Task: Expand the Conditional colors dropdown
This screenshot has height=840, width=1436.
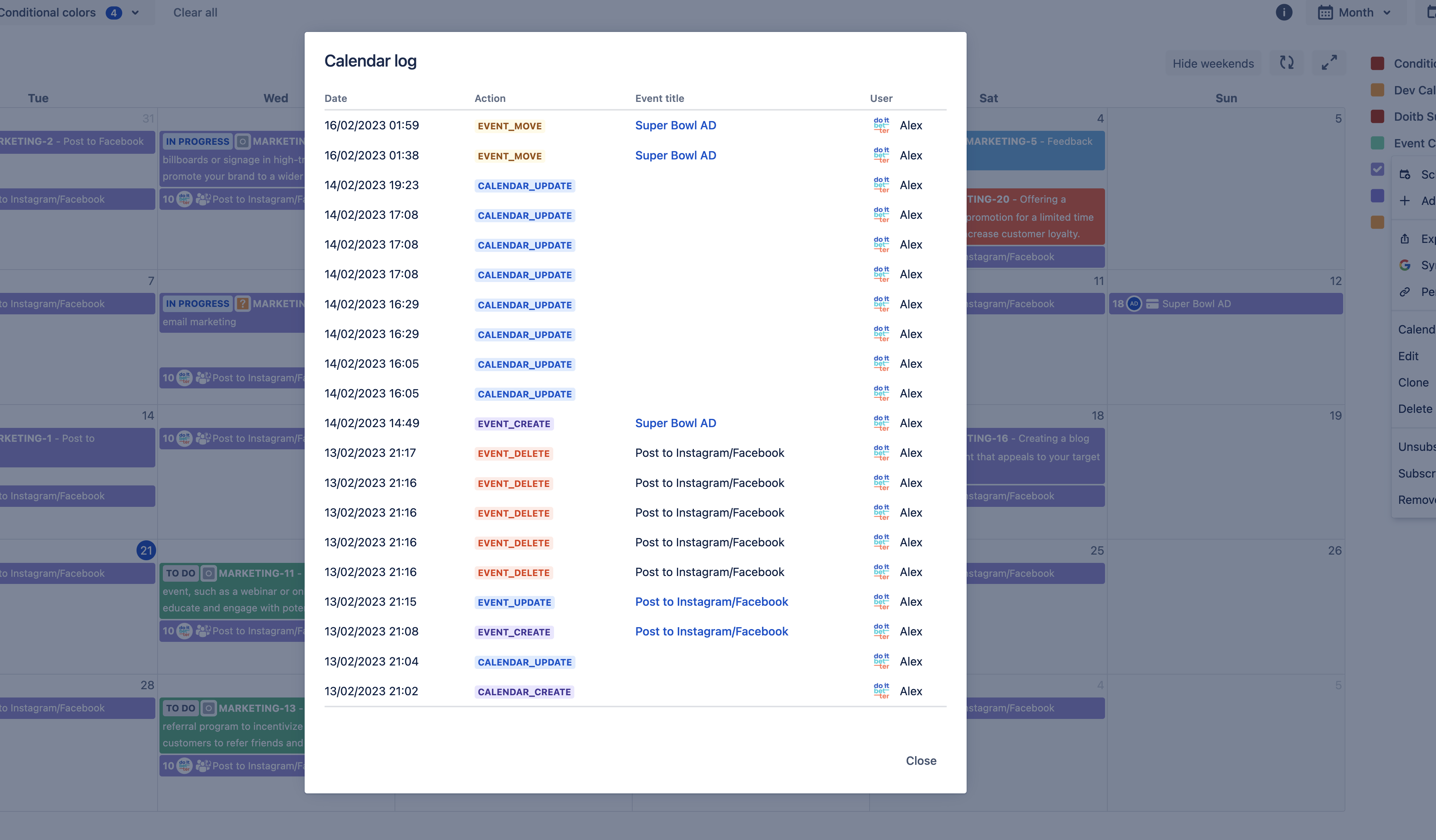Action: 135,12
